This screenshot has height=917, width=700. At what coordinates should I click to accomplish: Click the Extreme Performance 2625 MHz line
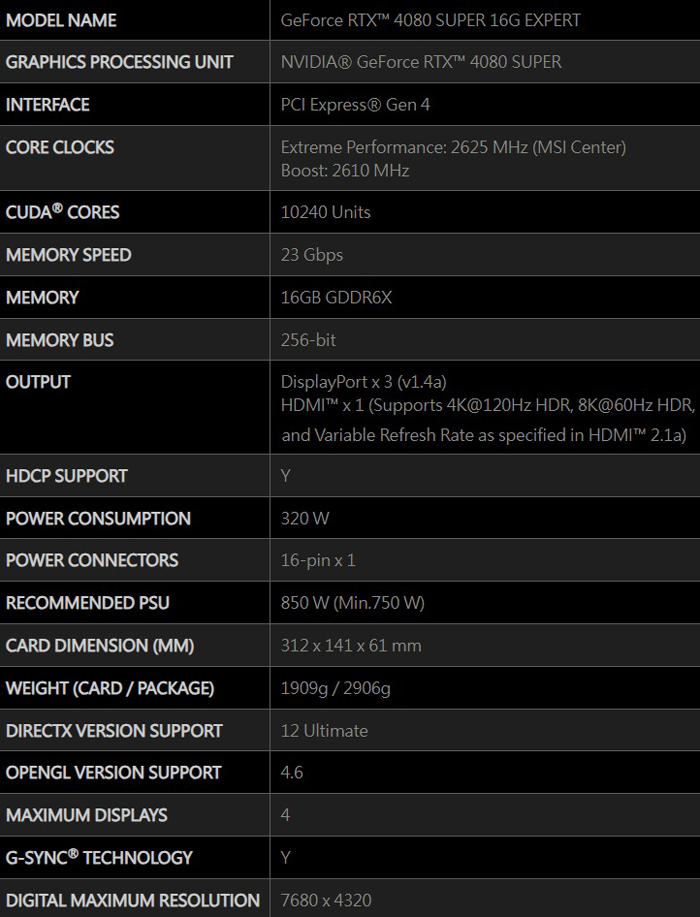click(x=453, y=147)
